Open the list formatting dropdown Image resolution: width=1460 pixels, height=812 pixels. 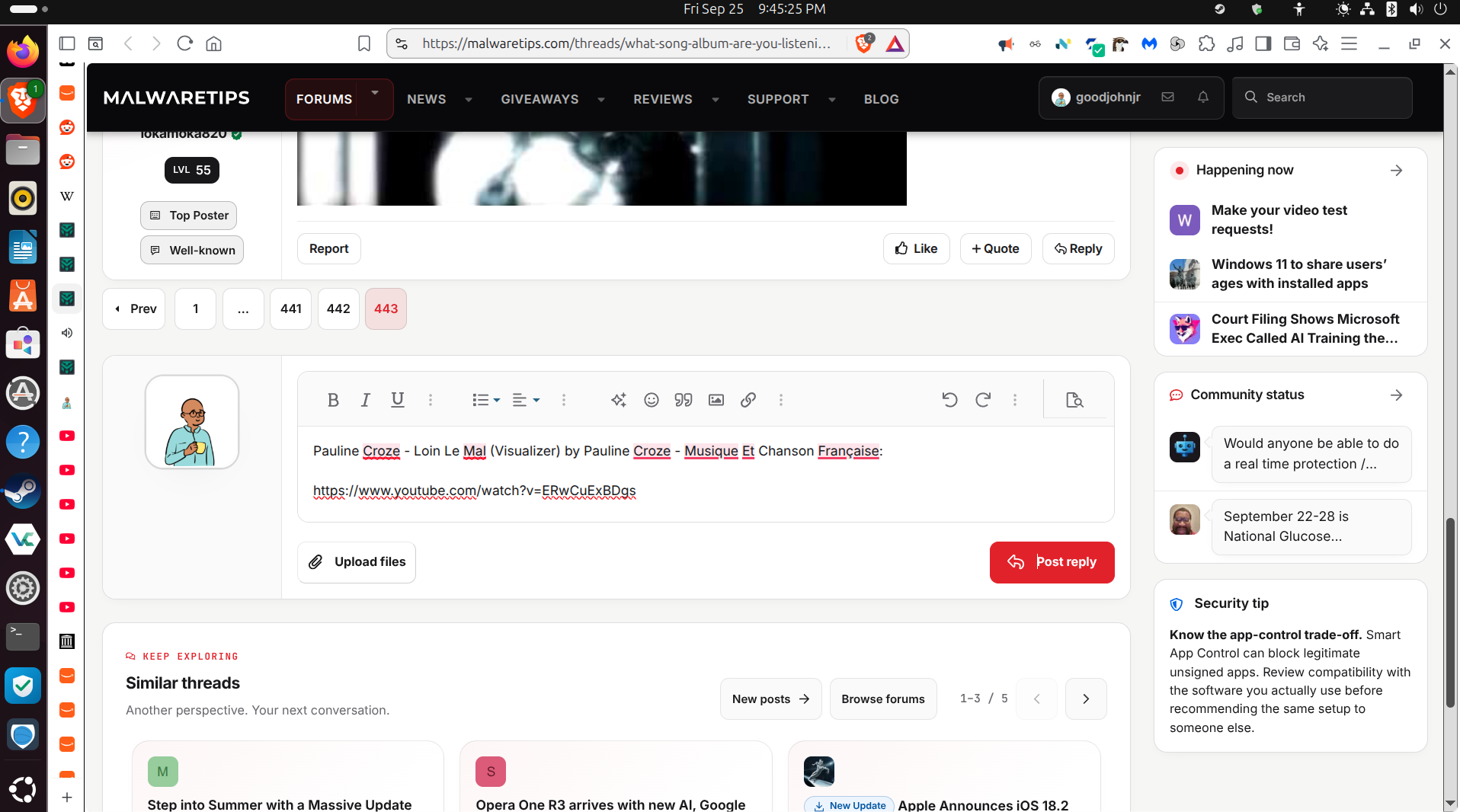486,400
